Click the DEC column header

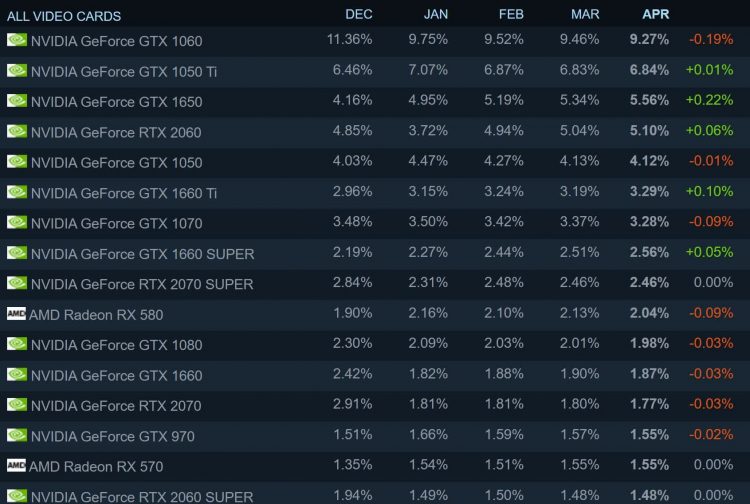click(359, 14)
